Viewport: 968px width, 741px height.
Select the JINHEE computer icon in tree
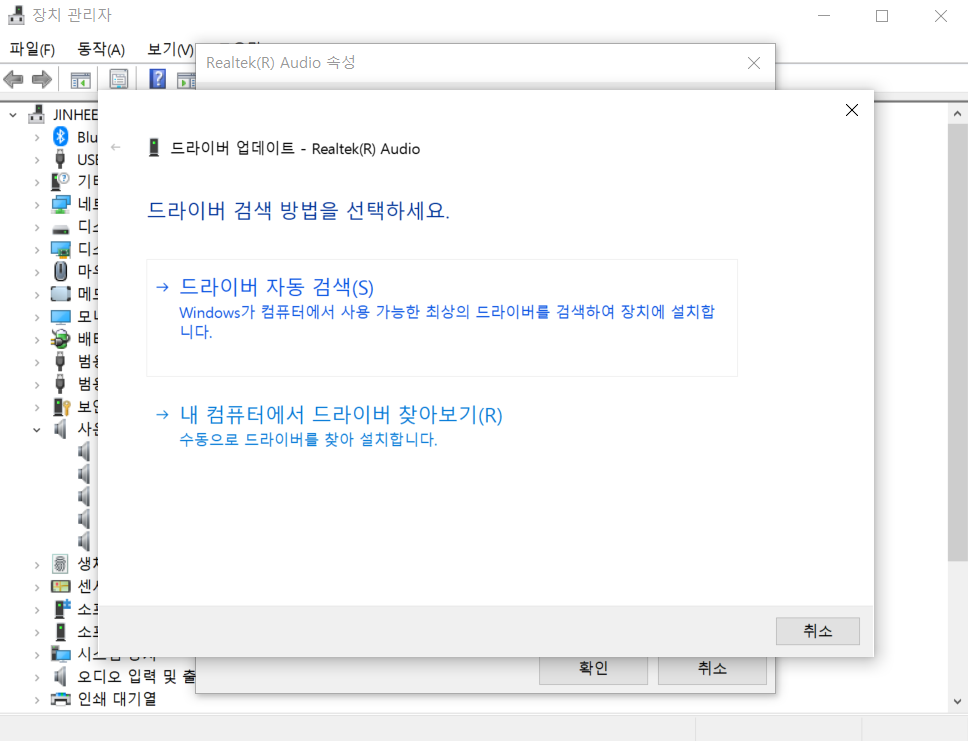(36, 114)
